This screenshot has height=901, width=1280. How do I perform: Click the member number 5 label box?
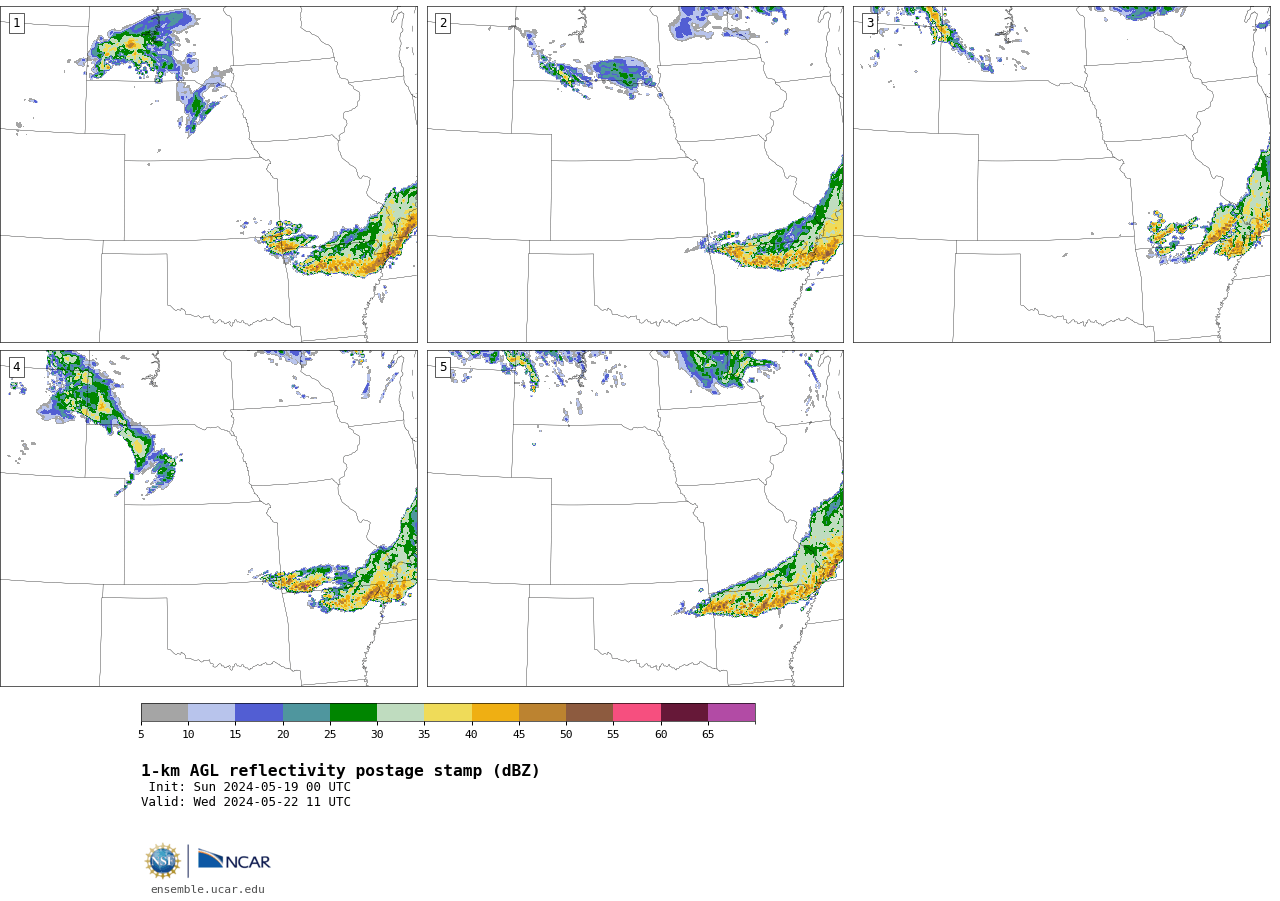pyautogui.click(x=443, y=367)
